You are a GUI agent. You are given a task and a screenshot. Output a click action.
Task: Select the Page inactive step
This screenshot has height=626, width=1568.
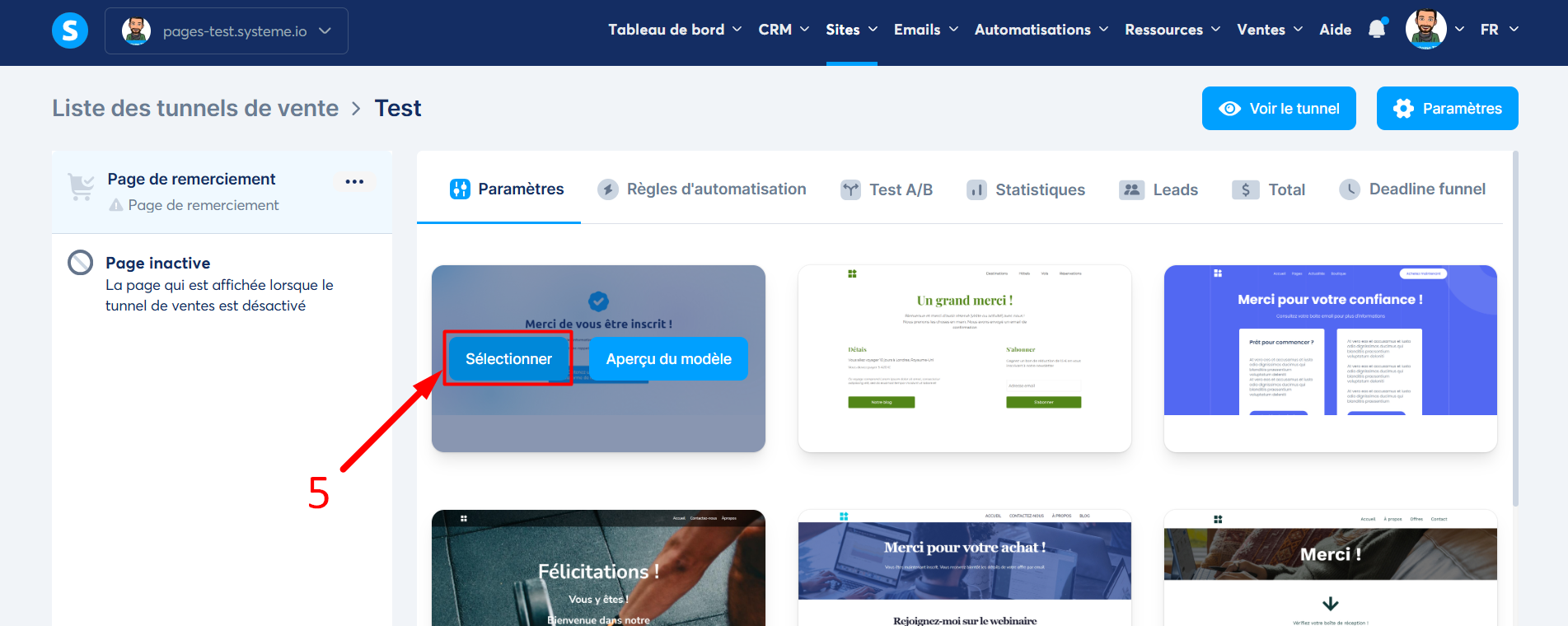pos(222,283)
